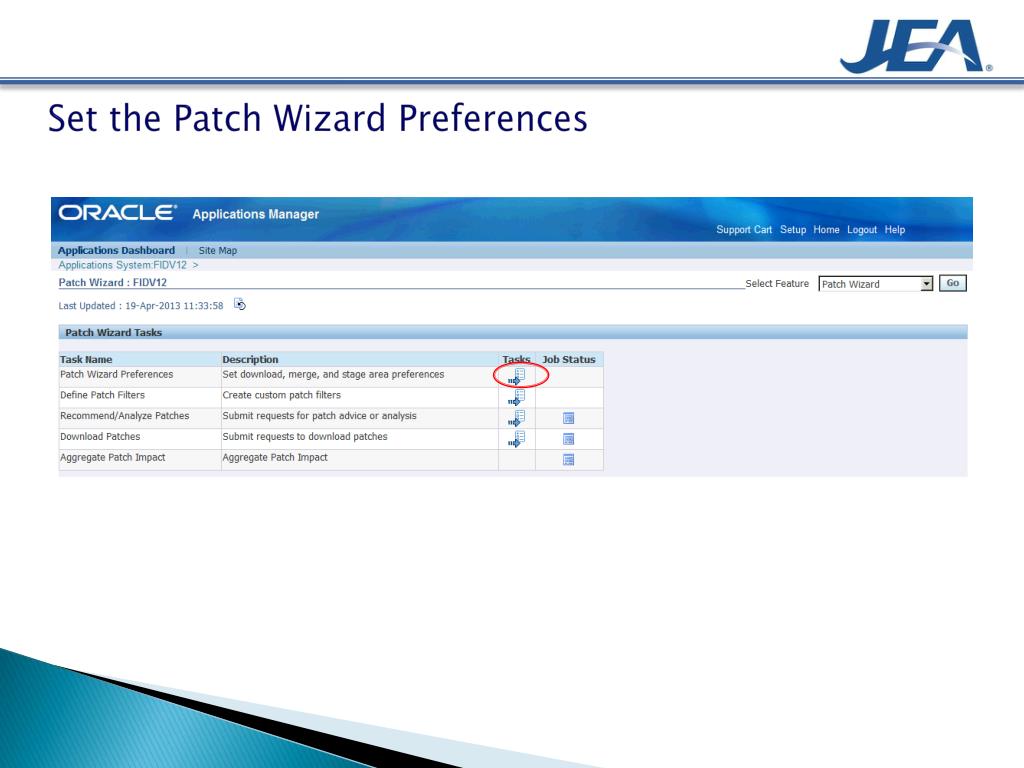View job status for Recommend/Analyze Patches
Viewport: 1024px width, 768px height.
coord(568,418)
